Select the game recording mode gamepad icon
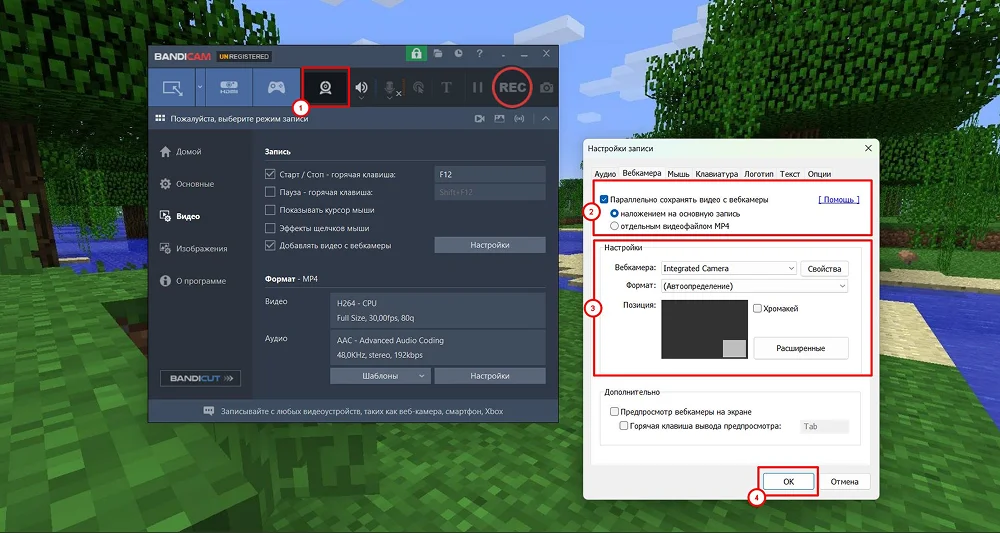This screenshot has height=533, width=1000. click(276, 87)
